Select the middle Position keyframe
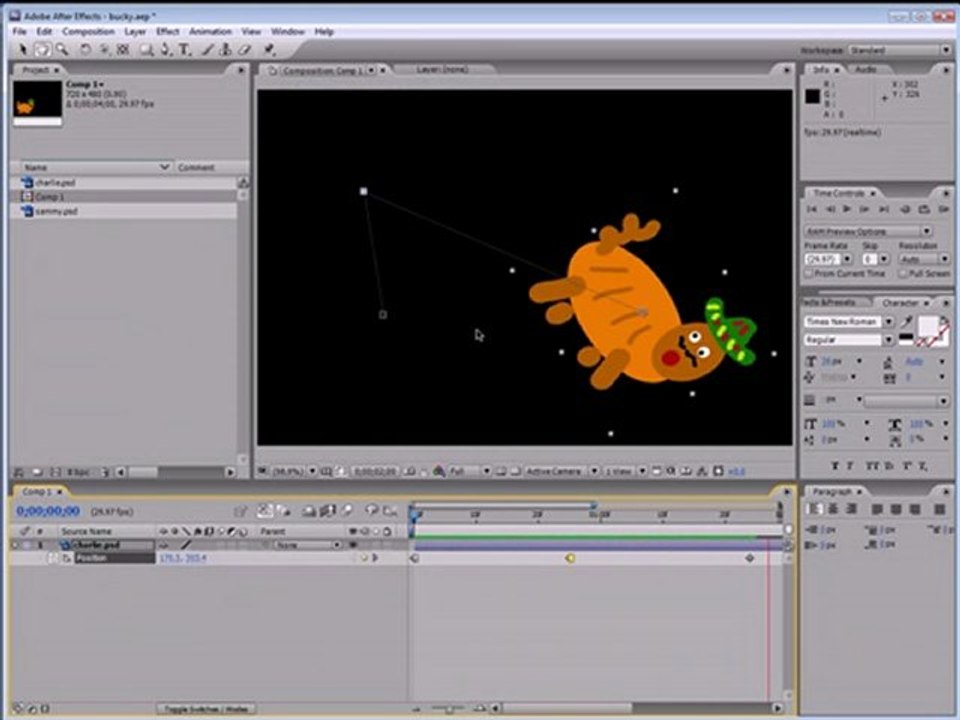This screenshot has width=960, height=720. click(570, 558)
